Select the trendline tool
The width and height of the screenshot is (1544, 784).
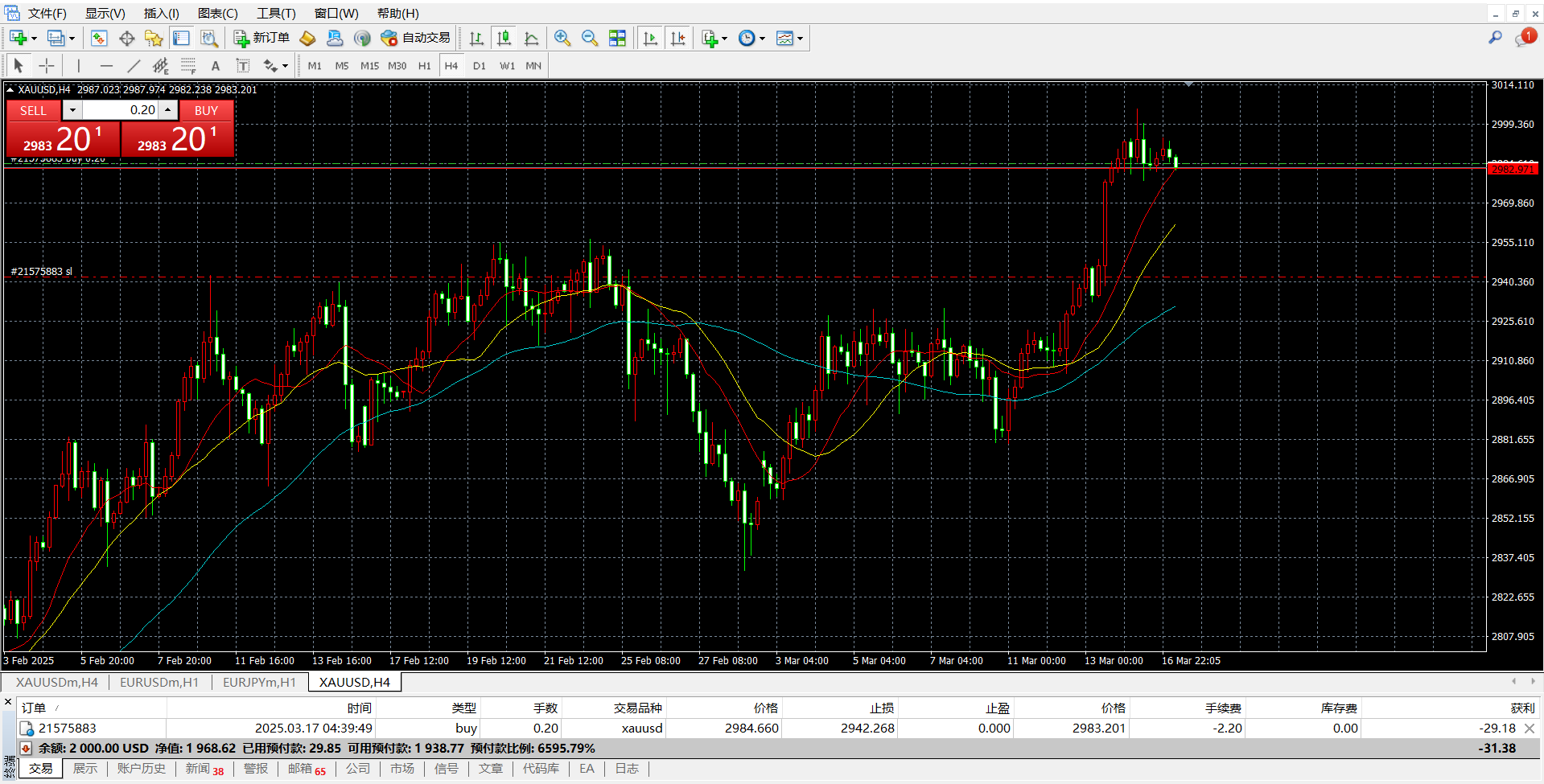[x=134, y=66]
